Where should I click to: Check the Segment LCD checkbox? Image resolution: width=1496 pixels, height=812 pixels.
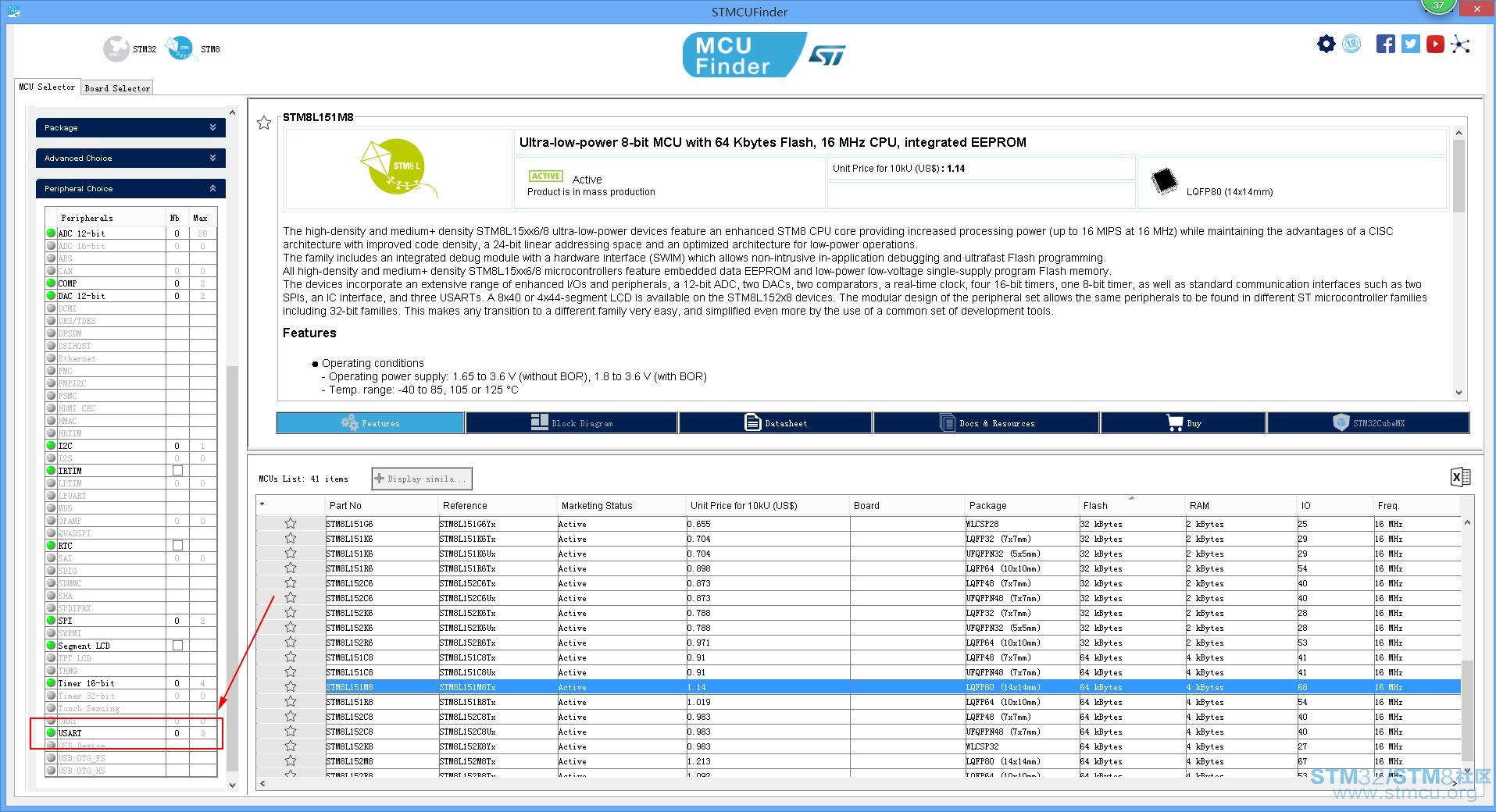click(177, 646)
